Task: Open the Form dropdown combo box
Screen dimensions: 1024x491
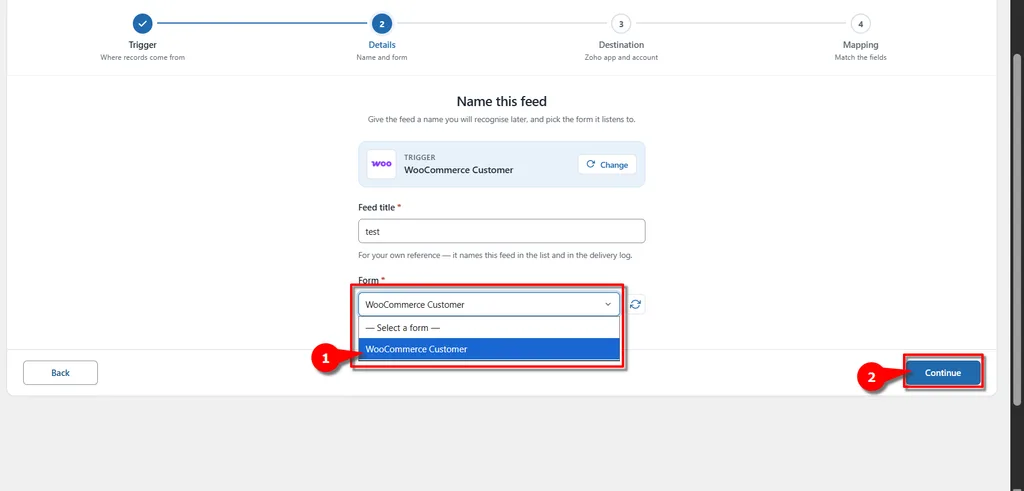Action: (488, 304)
